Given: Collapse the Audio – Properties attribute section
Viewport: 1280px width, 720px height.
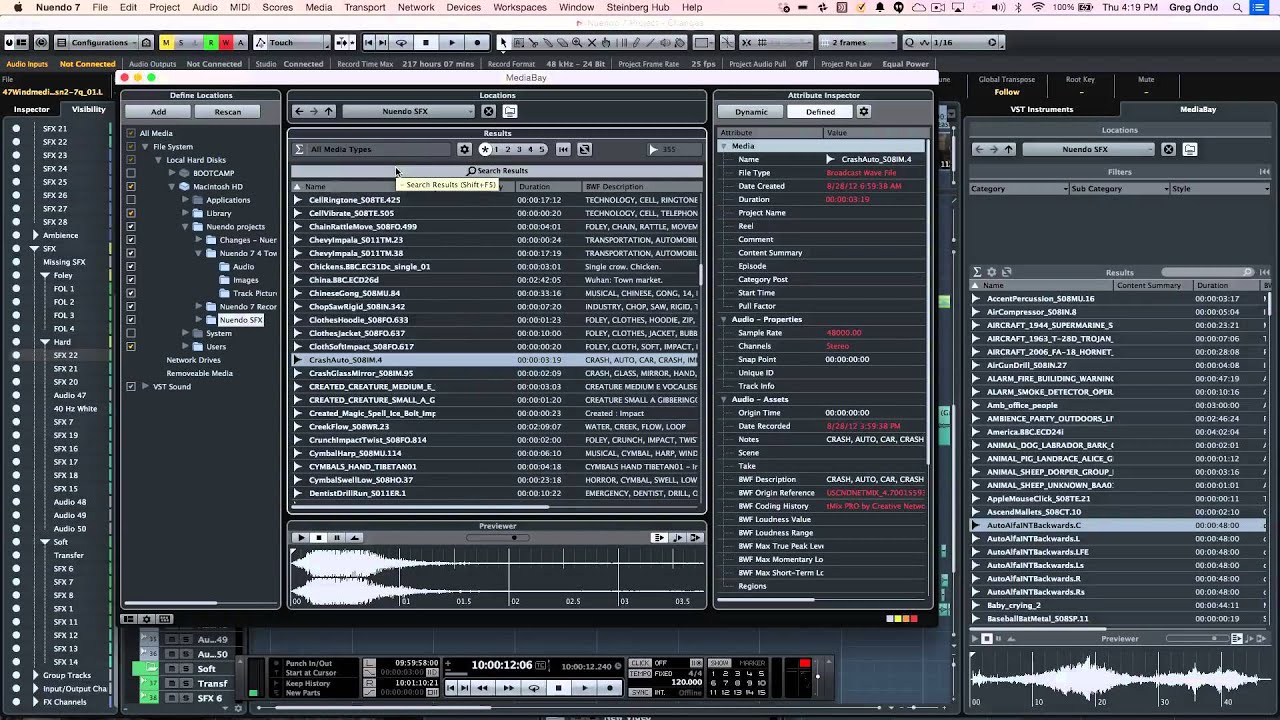Looking at the screenshot, I should [x=723, y=319].
